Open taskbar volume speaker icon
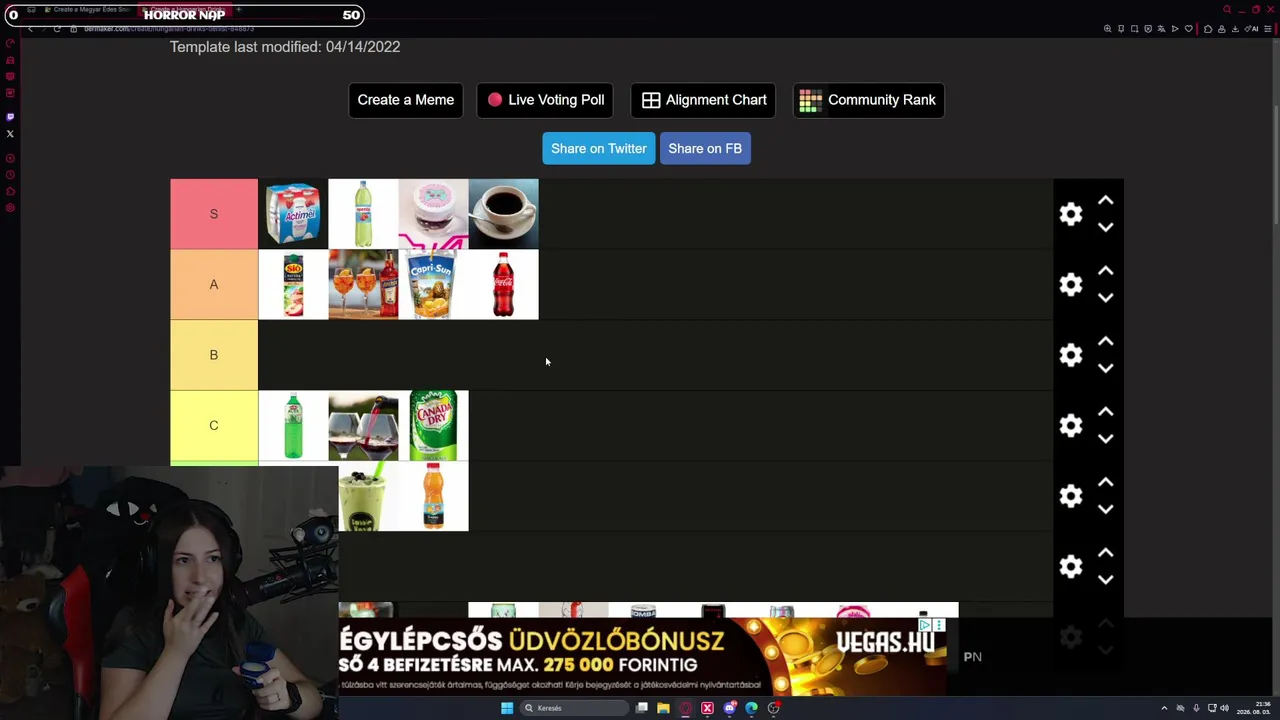Screen dimensions: 1280x720 click(x=1224, y=708)
